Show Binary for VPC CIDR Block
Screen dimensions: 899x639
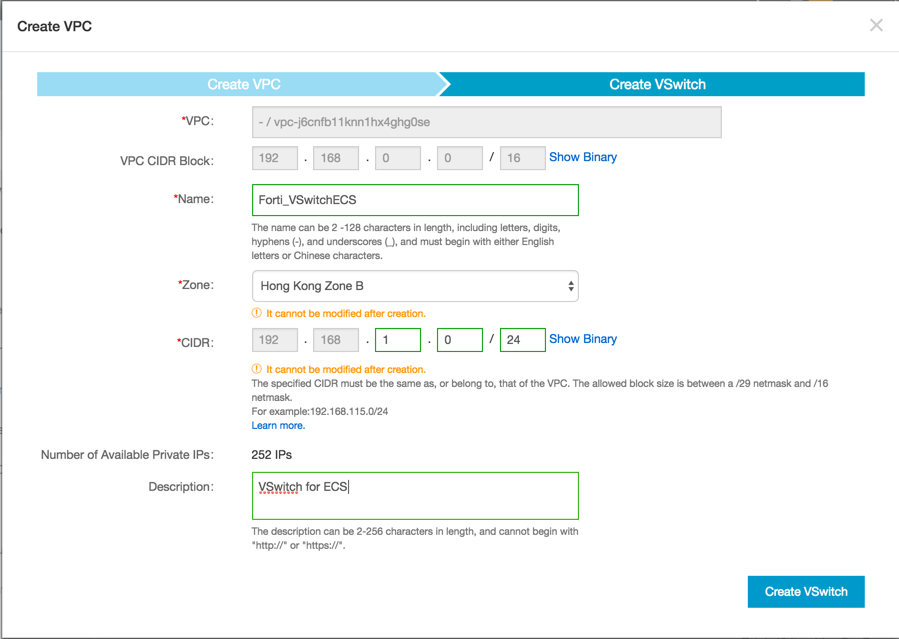583,157
